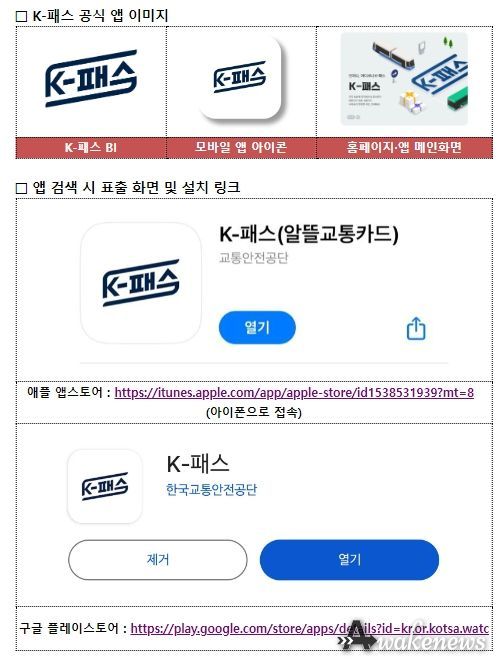Click the wide blue 열기 button in Play Store
The width and height of the screenshot is (503, 664).
tap(349, 559)
